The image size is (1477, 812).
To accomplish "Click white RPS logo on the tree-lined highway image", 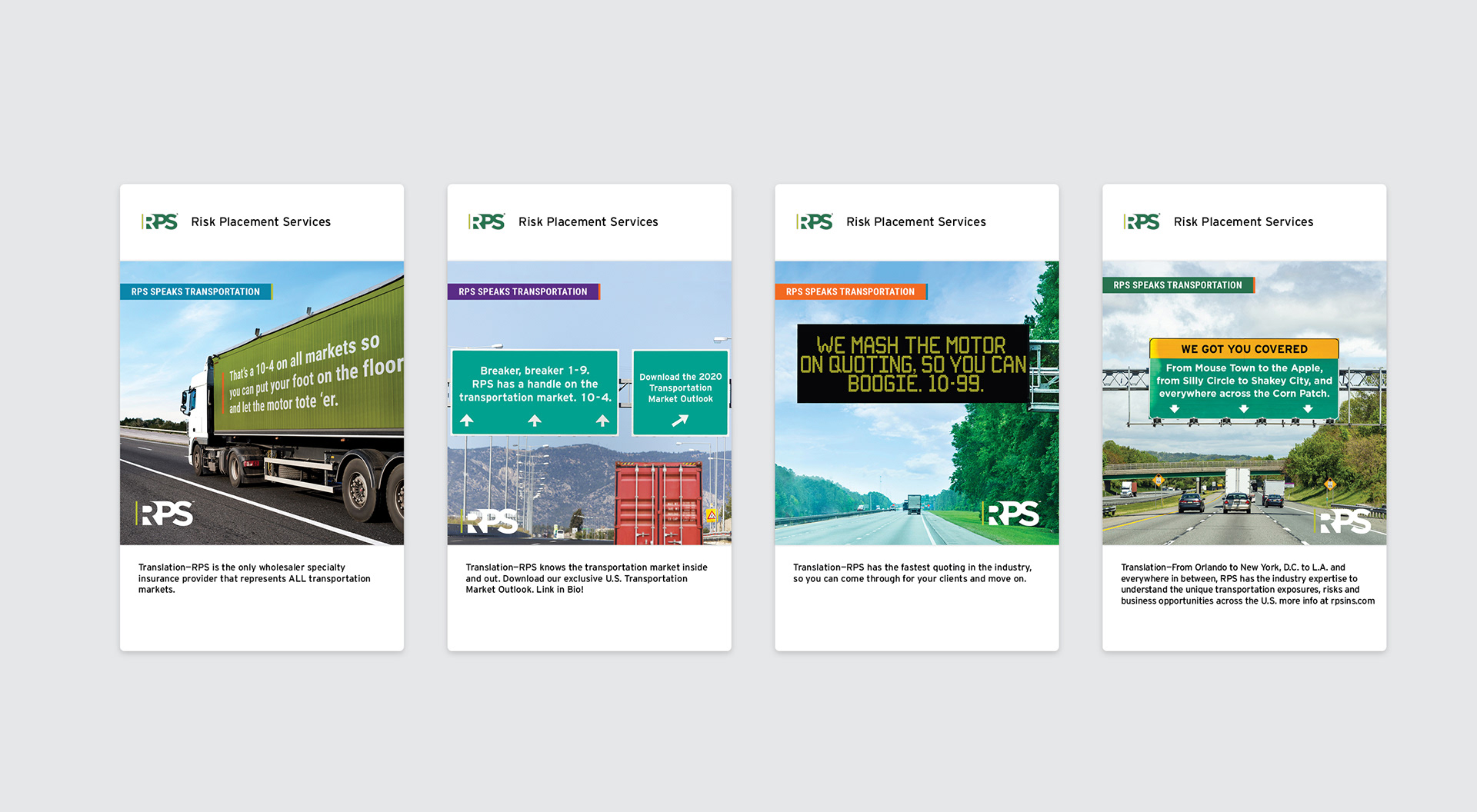I will [x=1011, y=514].
